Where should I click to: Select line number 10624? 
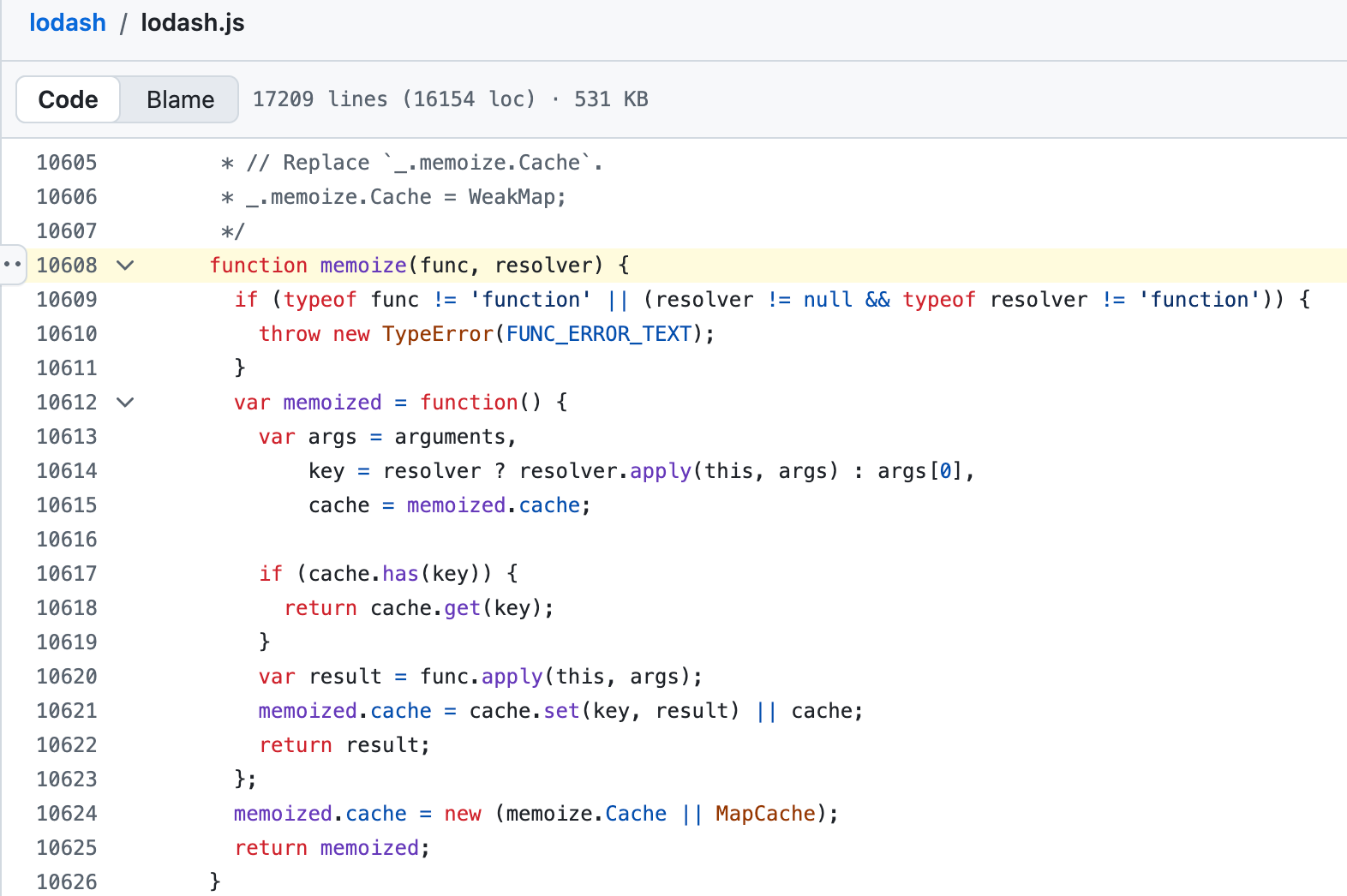tap(67, 813)
